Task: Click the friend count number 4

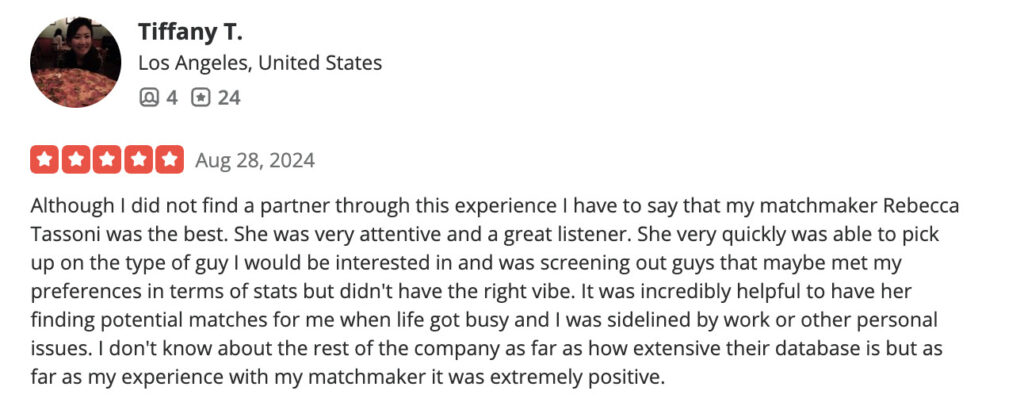Action: [x=172, y=98]
